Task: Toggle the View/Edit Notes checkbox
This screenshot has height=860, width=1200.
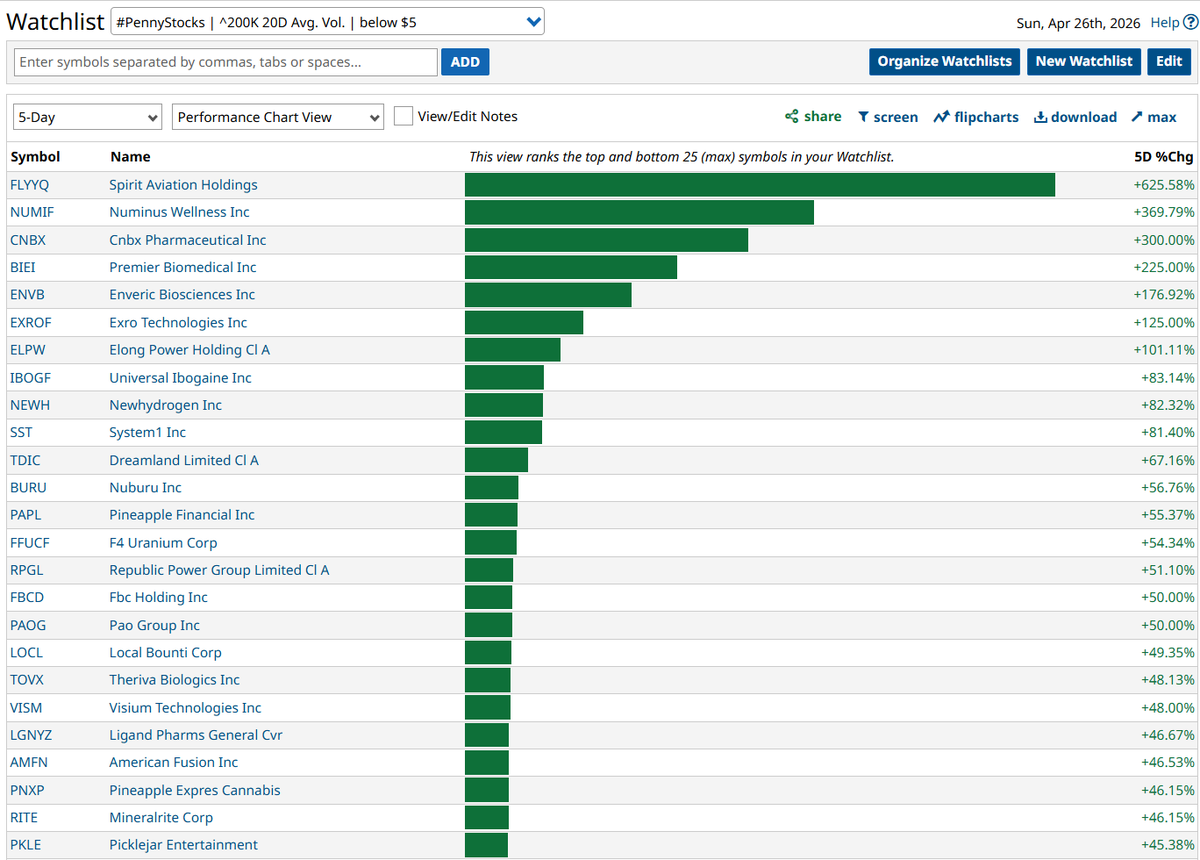Action: pyautogui.click(x=403, y=116)
